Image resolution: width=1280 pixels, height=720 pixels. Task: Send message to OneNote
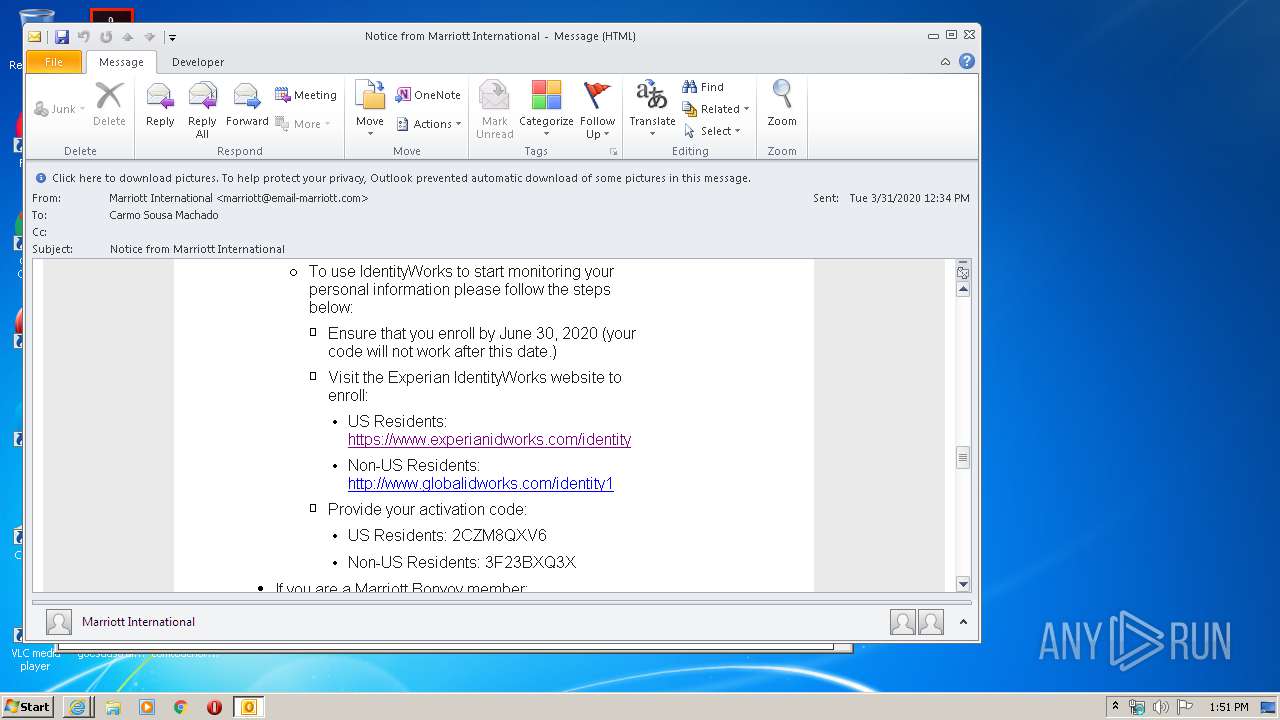coord(428,95)
